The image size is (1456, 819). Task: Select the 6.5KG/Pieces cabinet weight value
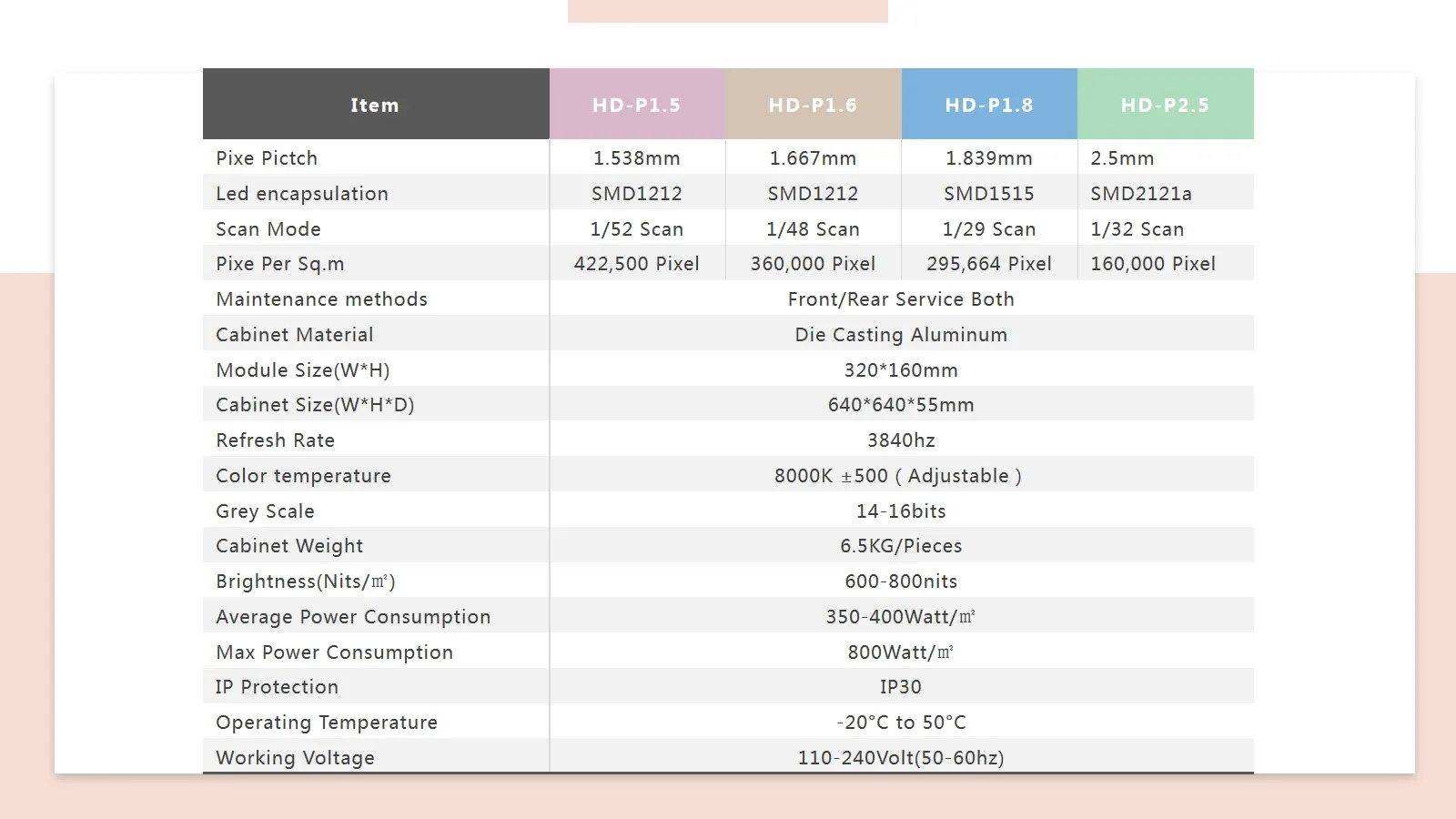(901, 546)
